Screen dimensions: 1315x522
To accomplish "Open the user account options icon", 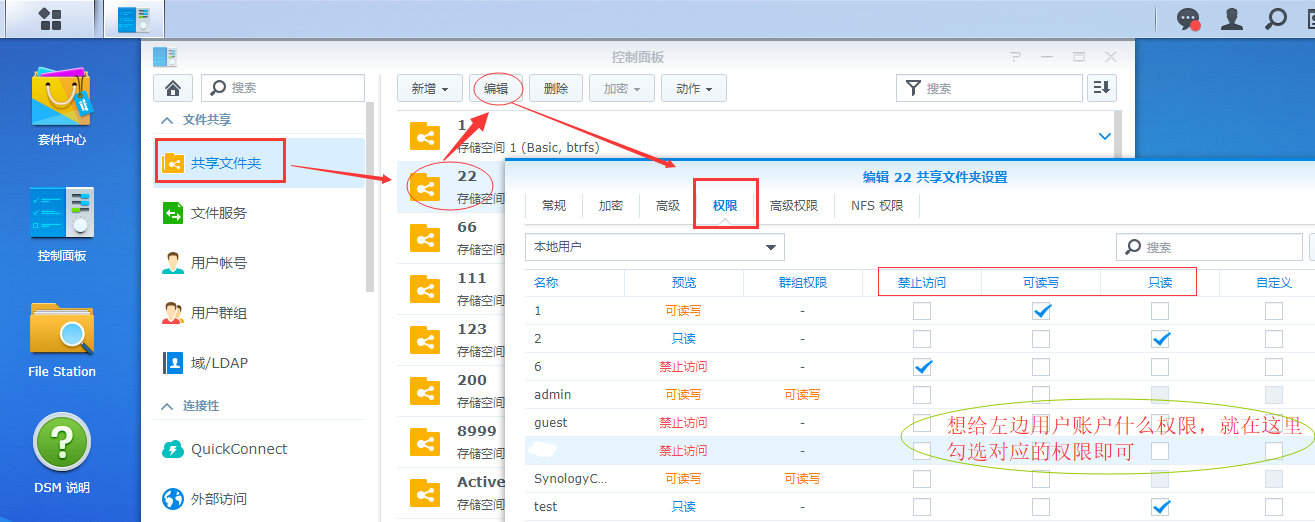I will point(1233,19).
